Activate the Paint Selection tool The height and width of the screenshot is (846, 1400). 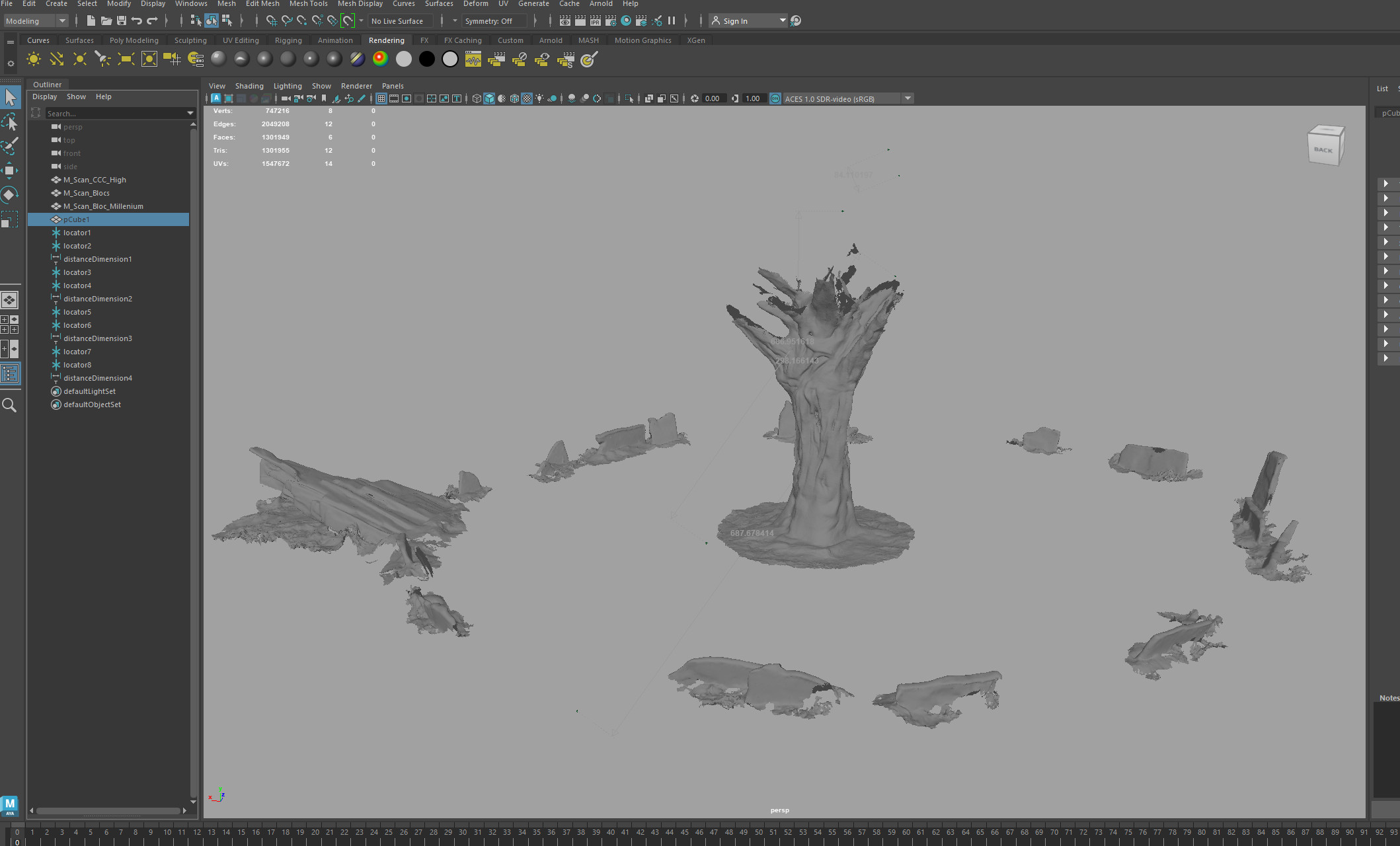(10, 145)
